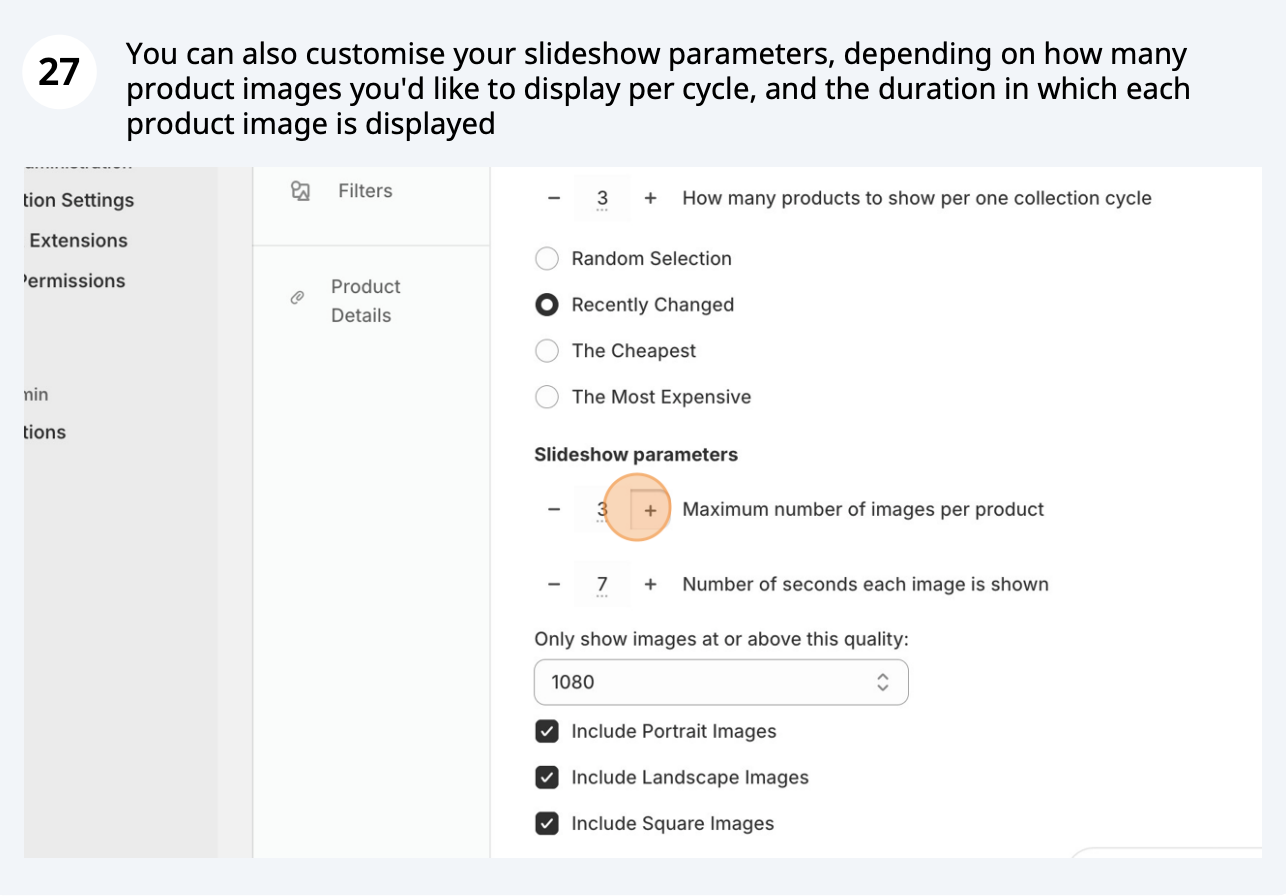Image resolution: width=1286 pixels, height=896 pixels.
Task: Click 'How many products to show' label
Action: click(917, 198)
